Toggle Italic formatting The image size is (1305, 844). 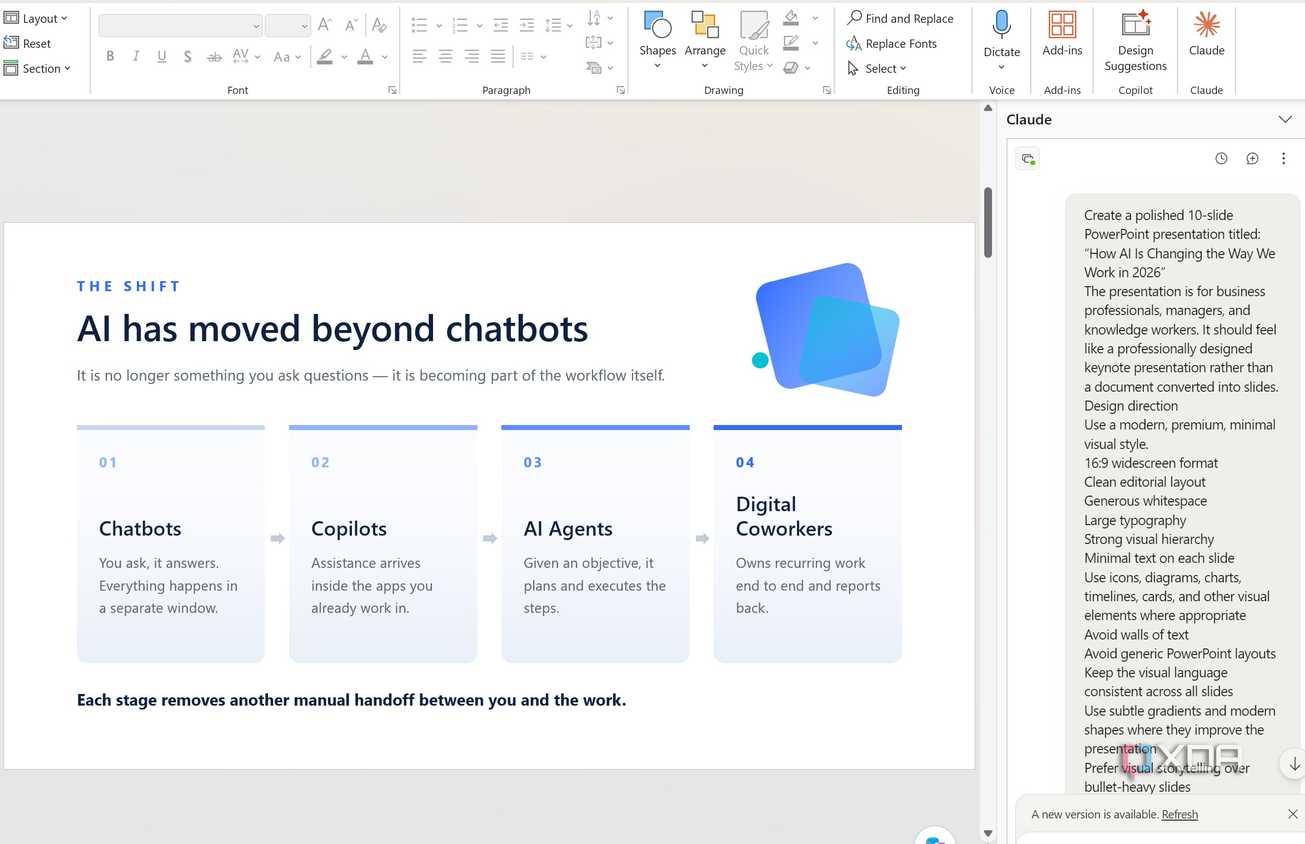(136, 57)
